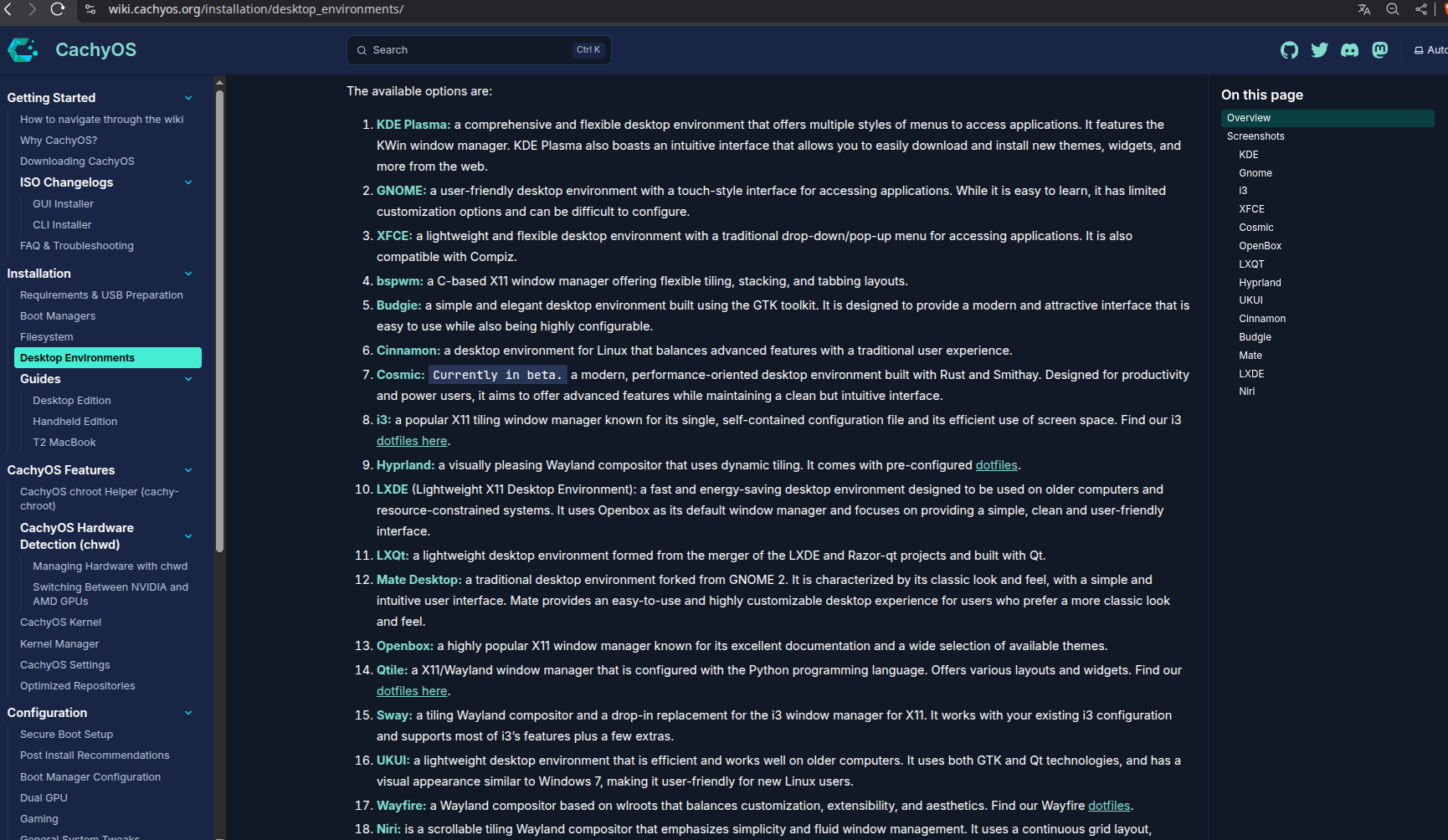Open the Kernel Manager page
This screenshot has width=1448, height=840.
point(59,644)
